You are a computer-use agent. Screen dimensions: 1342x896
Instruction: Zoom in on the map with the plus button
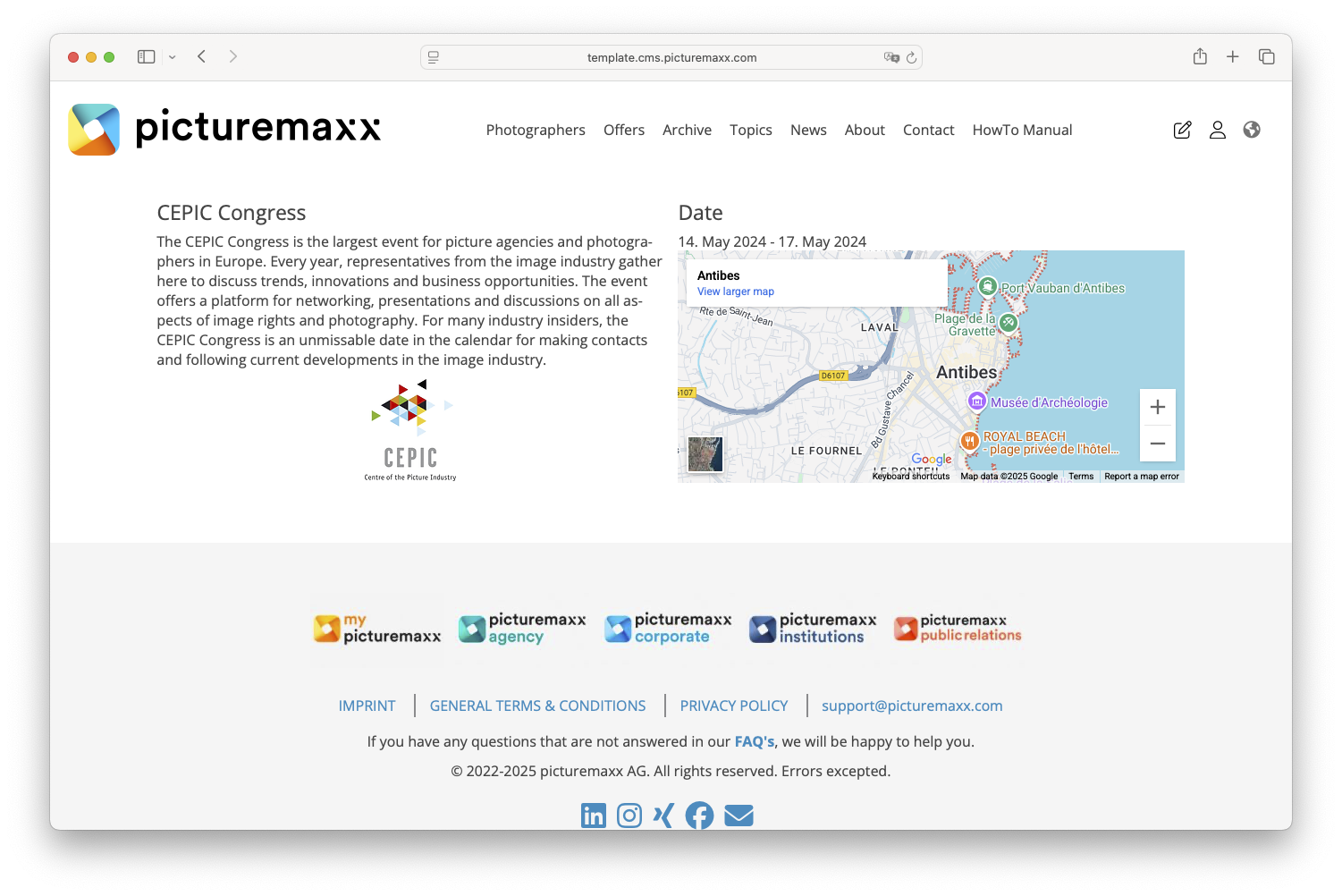coord(1158,407)
